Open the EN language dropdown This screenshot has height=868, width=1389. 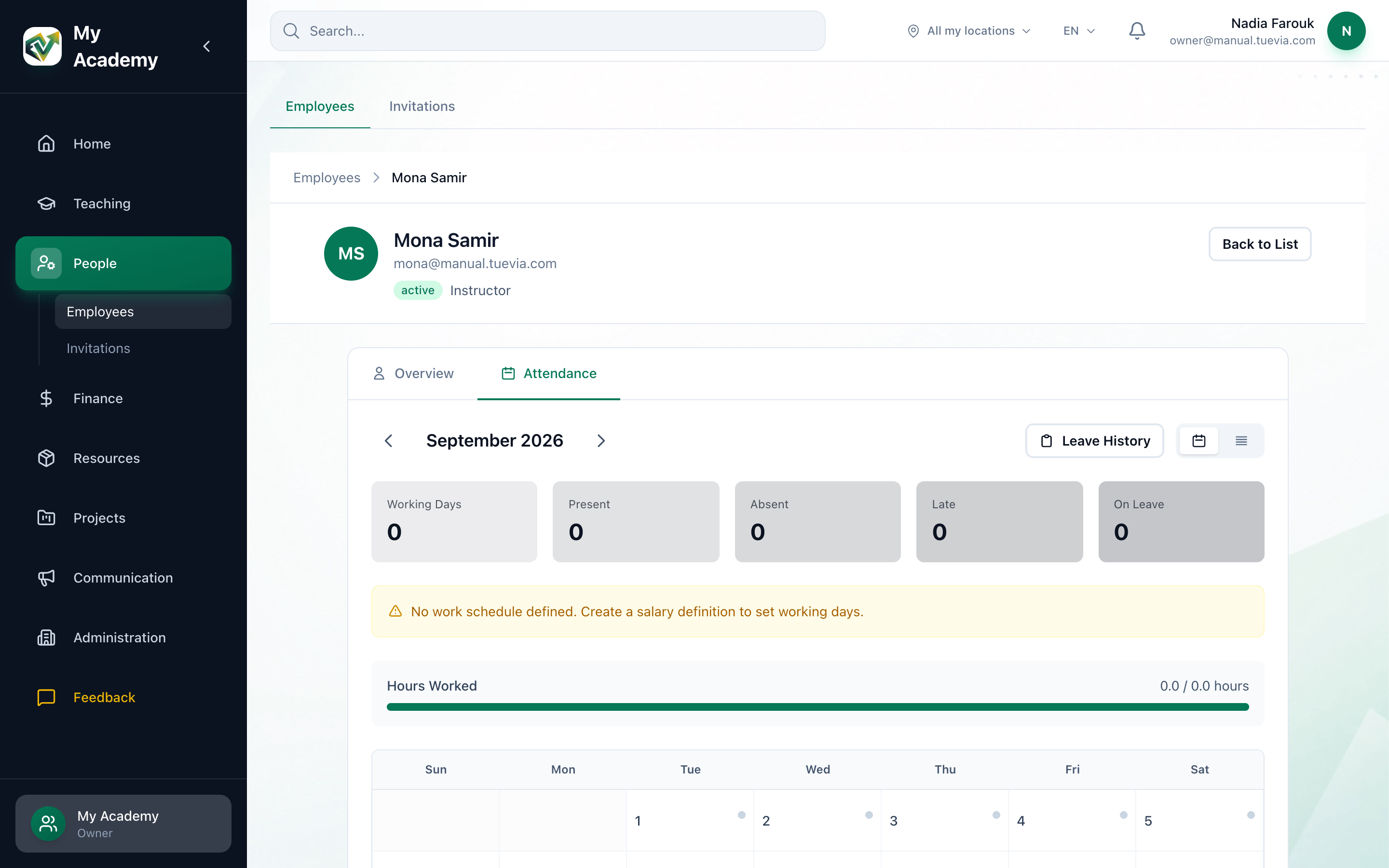tap(1079, 31)
